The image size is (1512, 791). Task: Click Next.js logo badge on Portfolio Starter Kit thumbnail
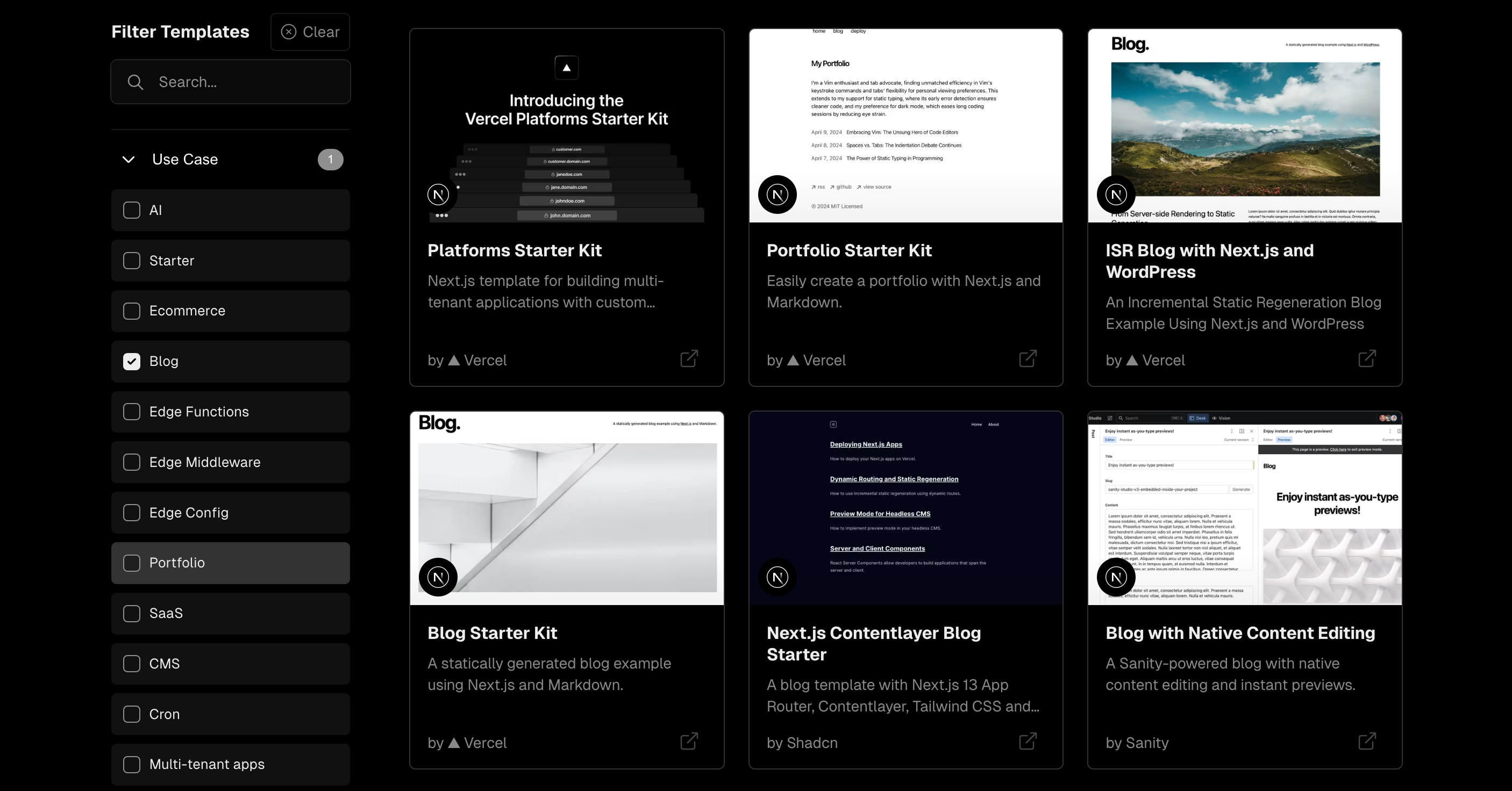click(777, 194)
